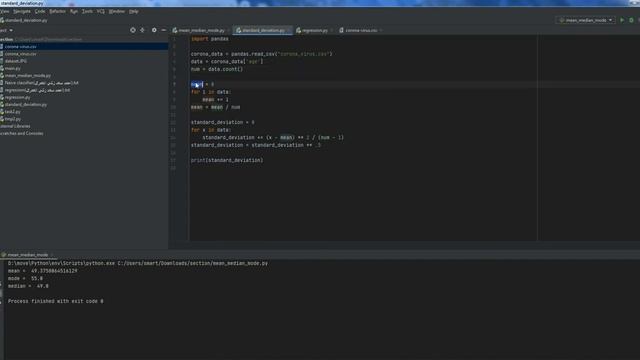Viewport: 640px width, 360px height.
Task: Open the Window menu
Action: (117, 11)
